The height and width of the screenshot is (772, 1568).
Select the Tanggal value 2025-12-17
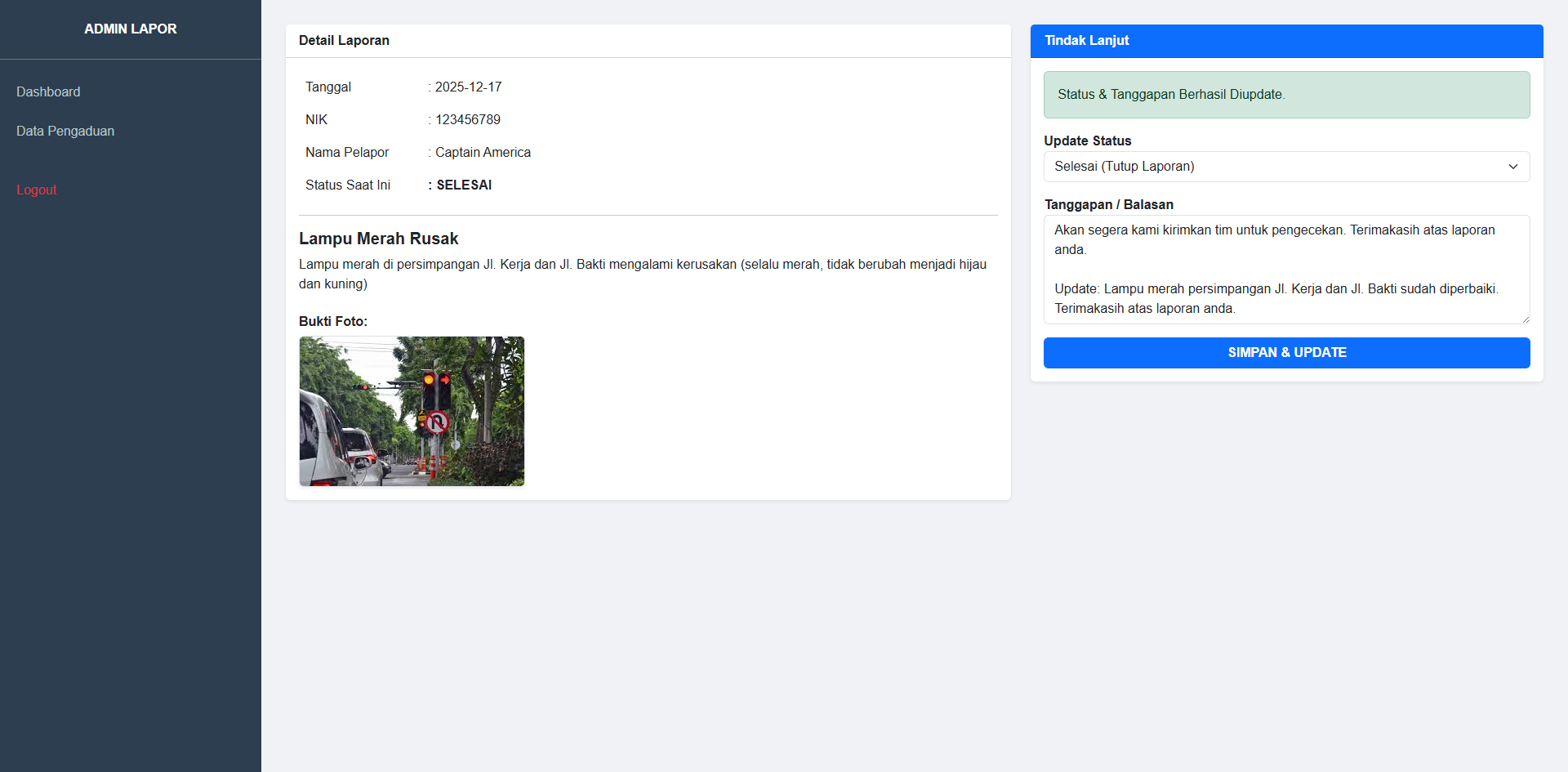click(x=468, y=87)
